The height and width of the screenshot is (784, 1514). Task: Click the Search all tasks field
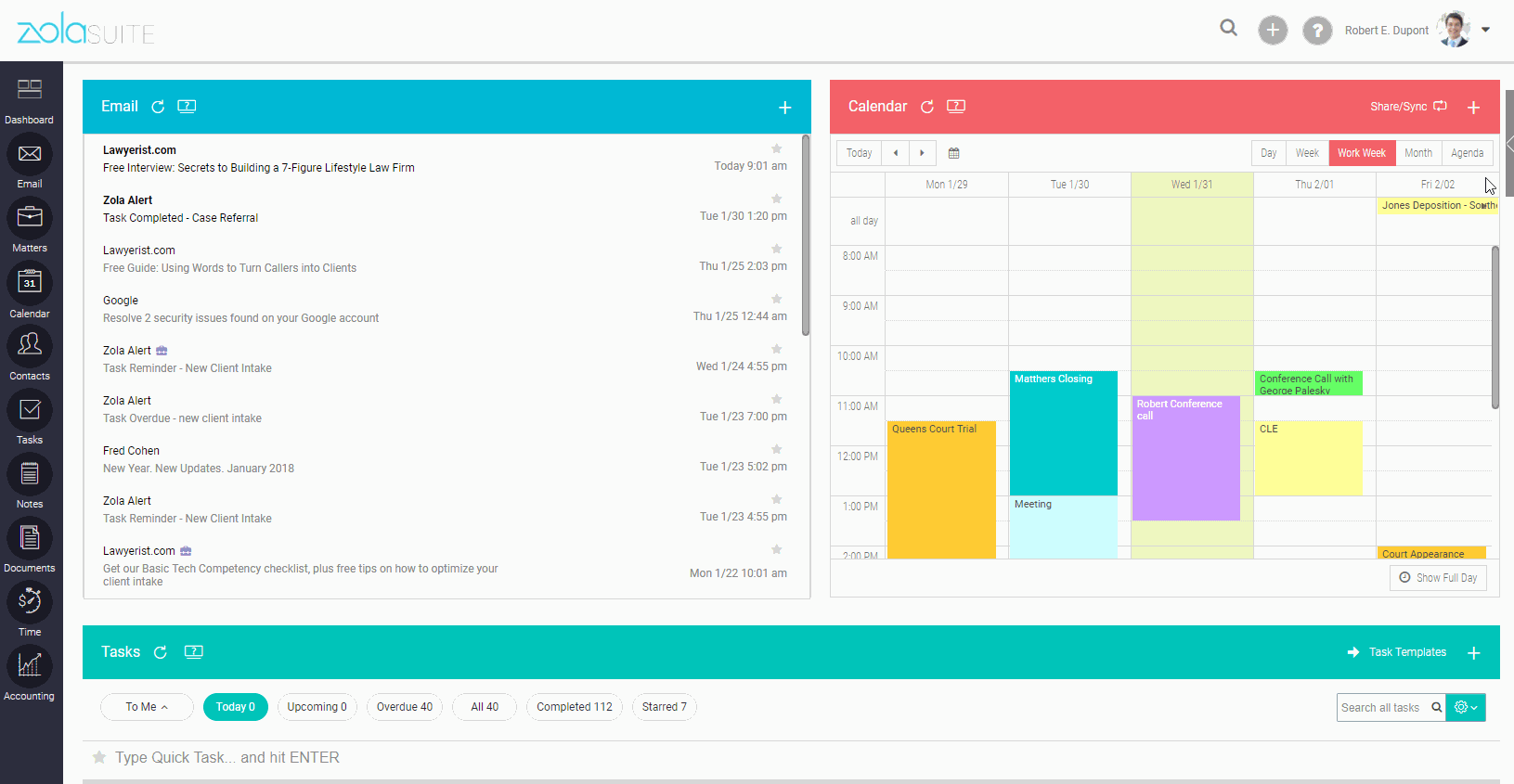tap(1384, 707)
